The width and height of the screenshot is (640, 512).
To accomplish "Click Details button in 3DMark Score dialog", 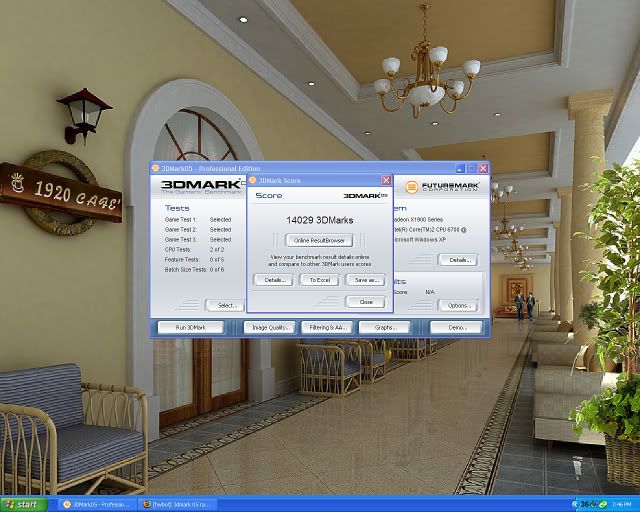I will pyautogui.click(x=273, y=280).
